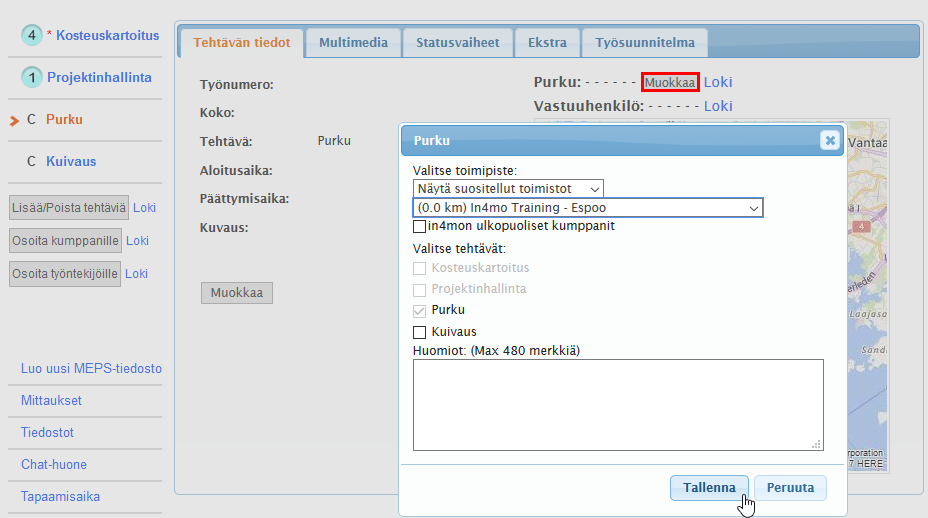This screenshot has height=518, width=928.
Task: Cancel the dialog with Peruuta
Action: (x=790, y=488)
